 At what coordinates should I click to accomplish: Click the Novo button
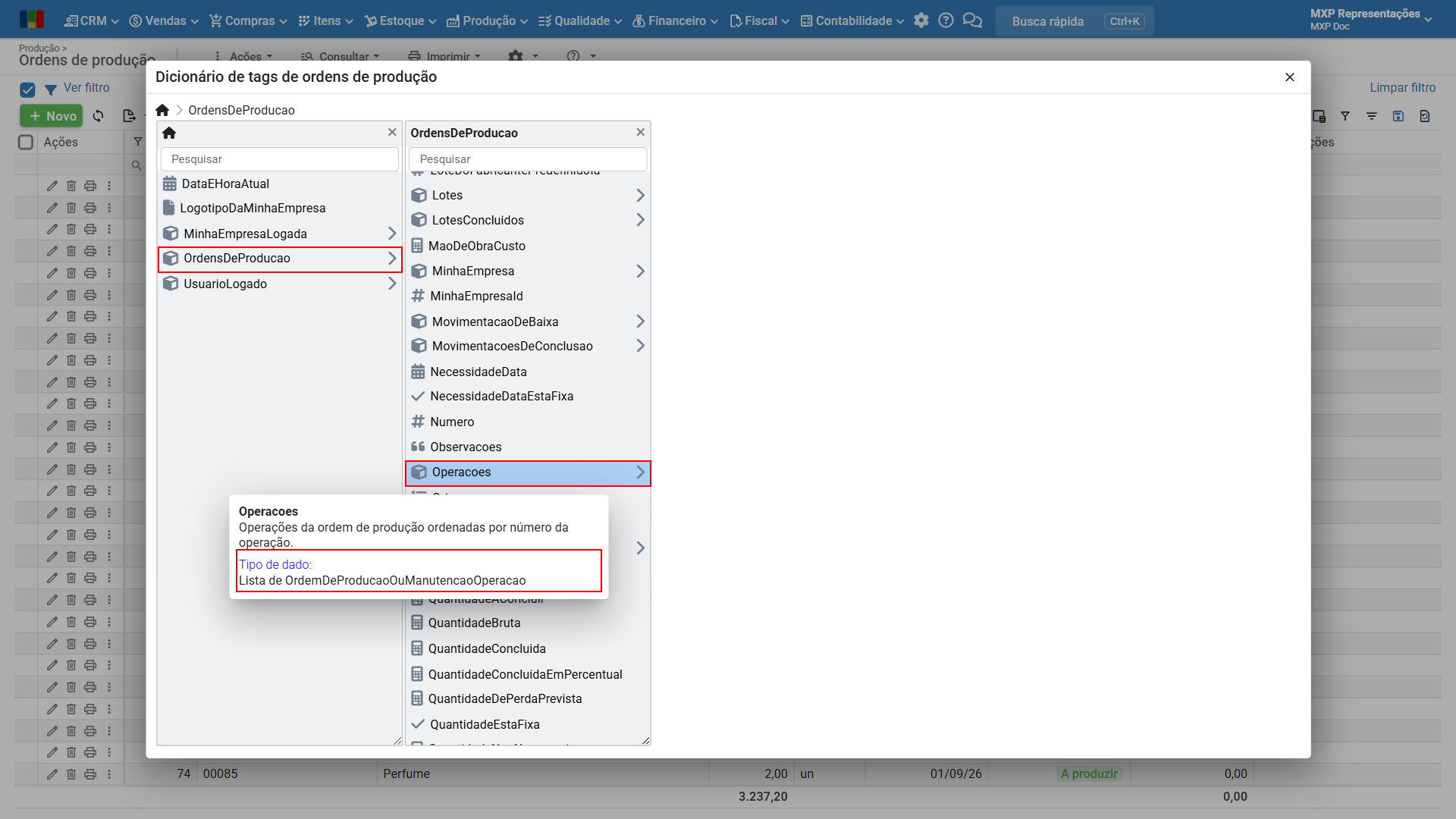pos(52,116)
